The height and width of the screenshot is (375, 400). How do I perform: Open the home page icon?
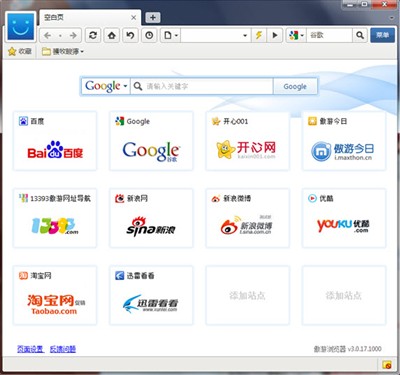[112, 35]
